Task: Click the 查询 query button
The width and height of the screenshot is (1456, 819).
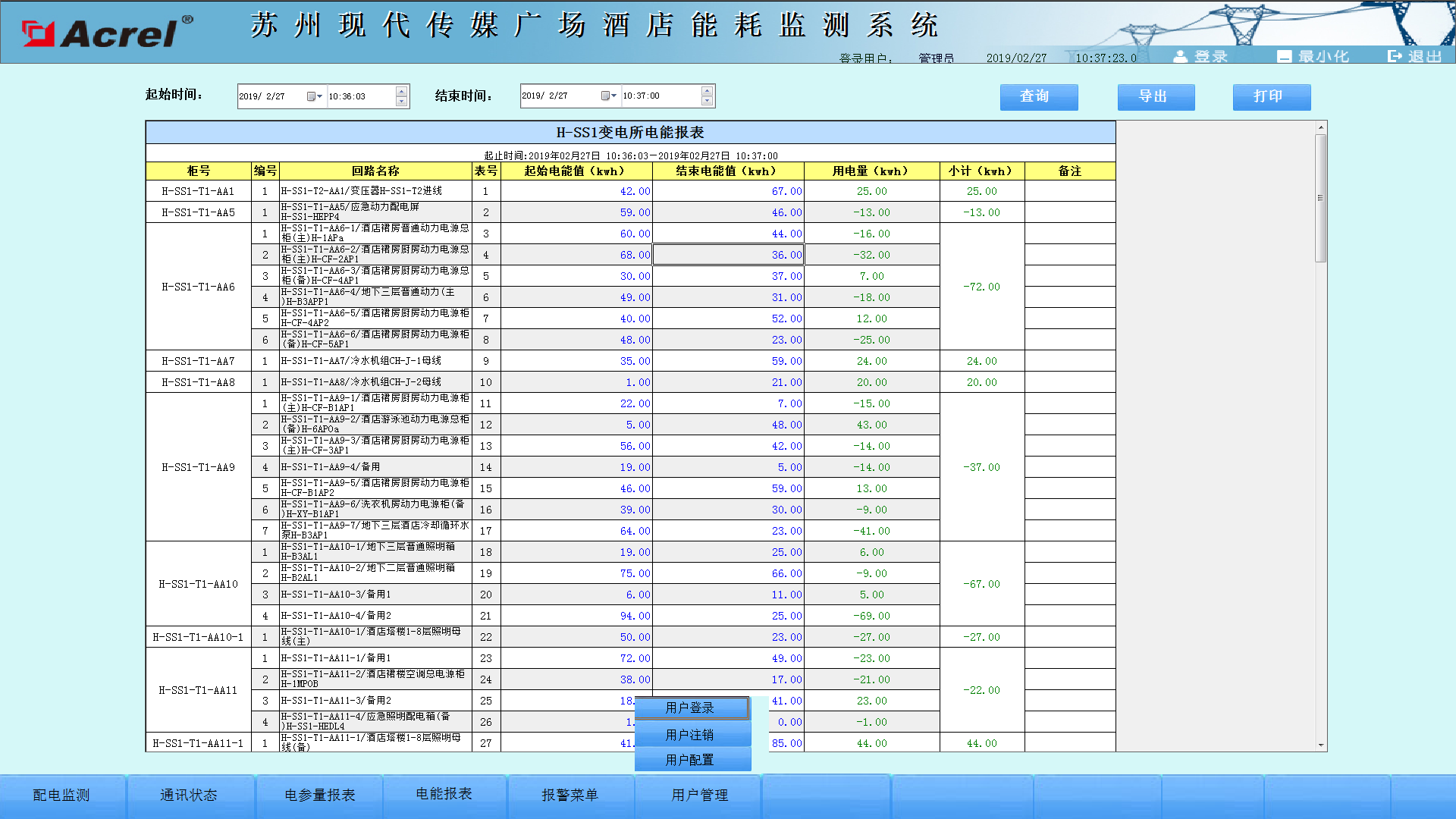Action: tap(1039, 97)
